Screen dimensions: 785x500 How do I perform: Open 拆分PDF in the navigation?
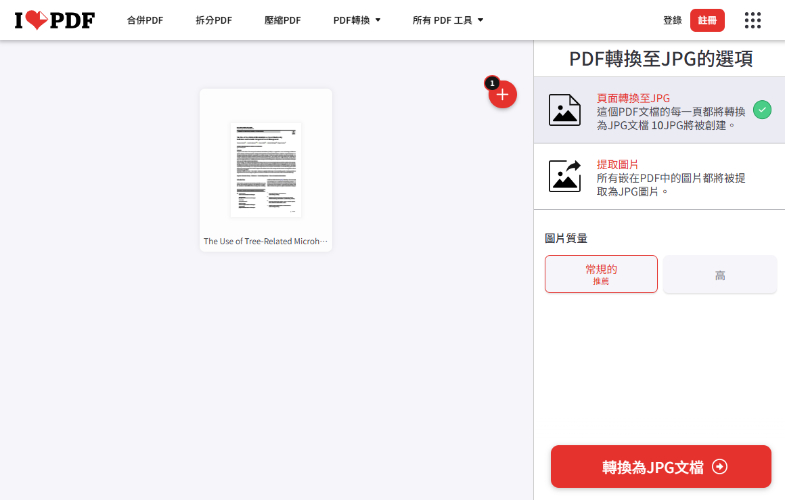point(214,20)
